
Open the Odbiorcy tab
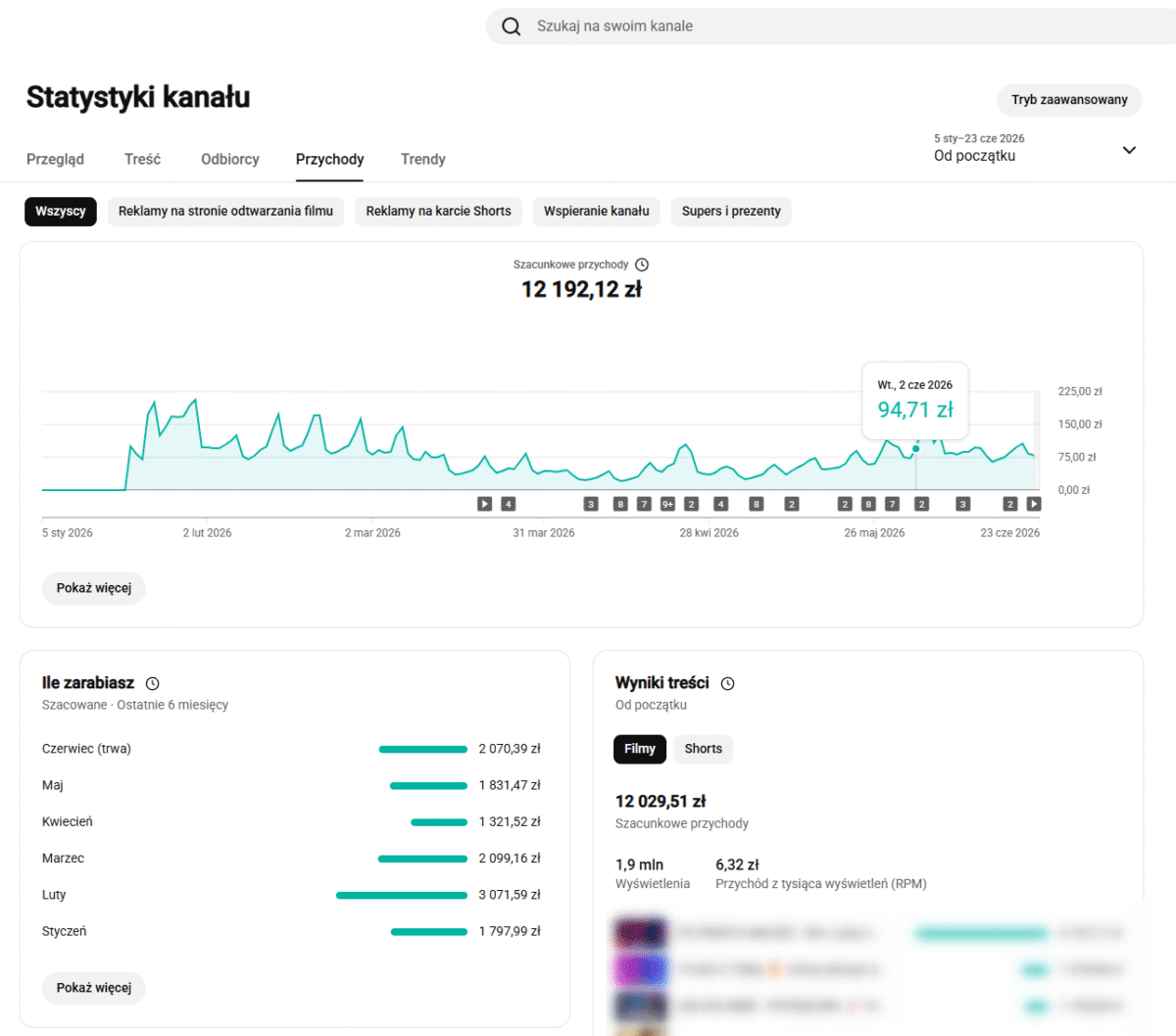(x=230, y=159)
